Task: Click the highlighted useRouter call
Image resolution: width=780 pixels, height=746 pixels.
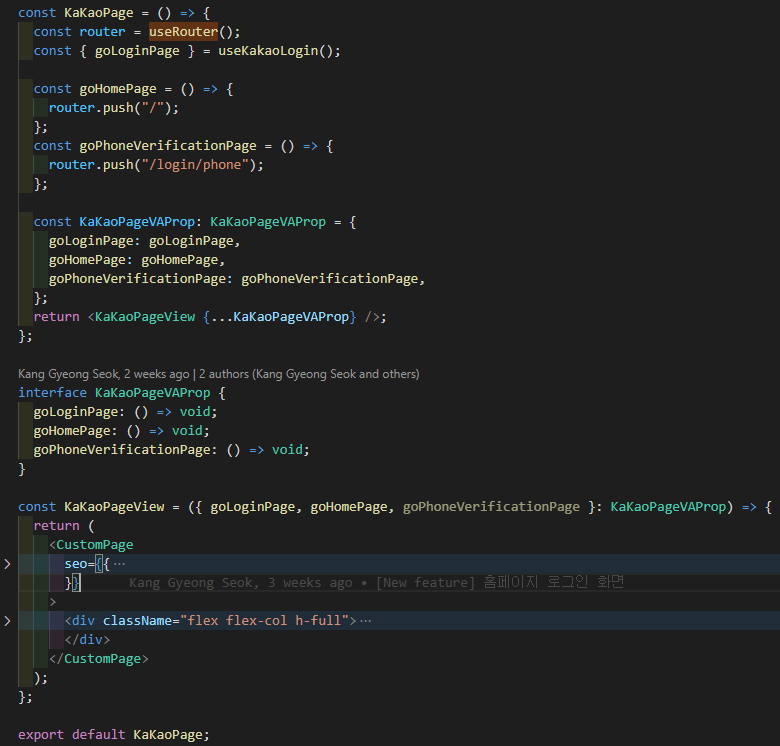Action: pyautogui.click(x=184, y=32)
